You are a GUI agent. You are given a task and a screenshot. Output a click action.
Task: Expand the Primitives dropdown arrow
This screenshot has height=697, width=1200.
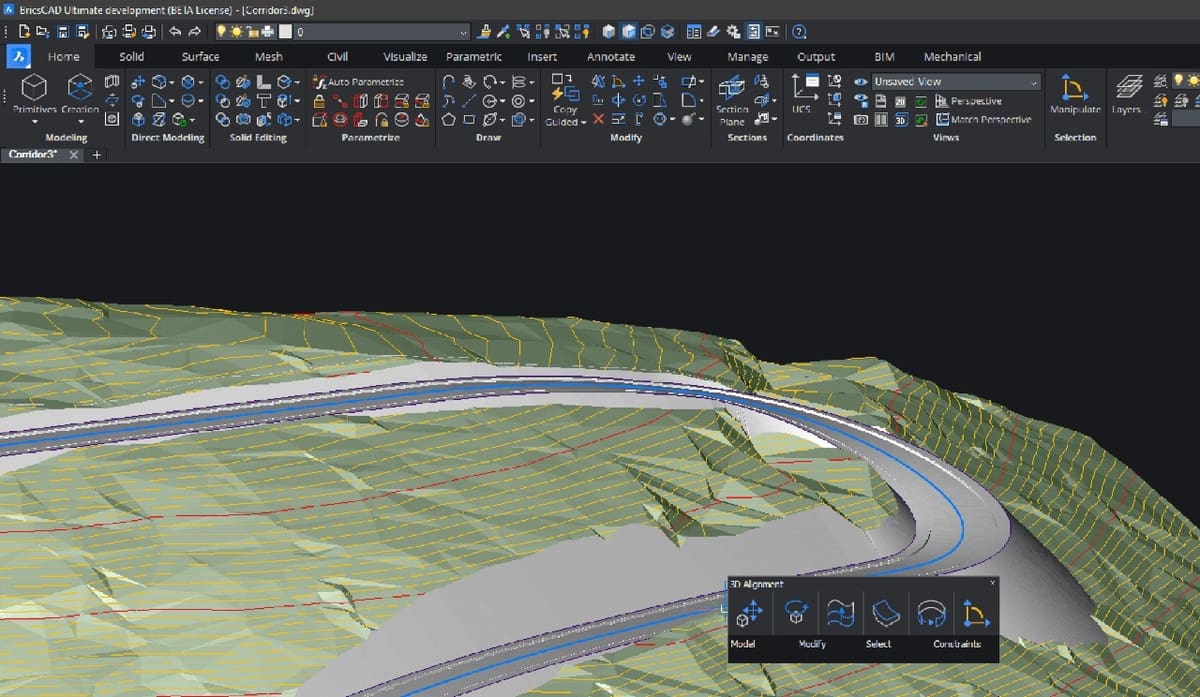35,122
